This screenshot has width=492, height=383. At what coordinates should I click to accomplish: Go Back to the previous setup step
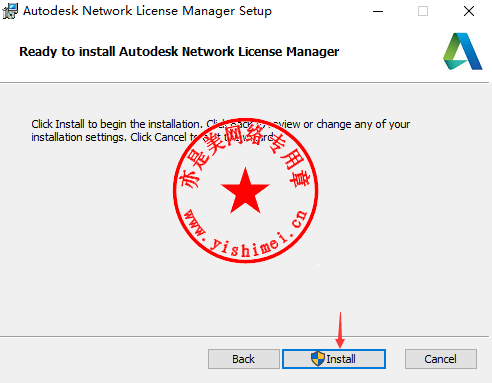coord(244,359)
